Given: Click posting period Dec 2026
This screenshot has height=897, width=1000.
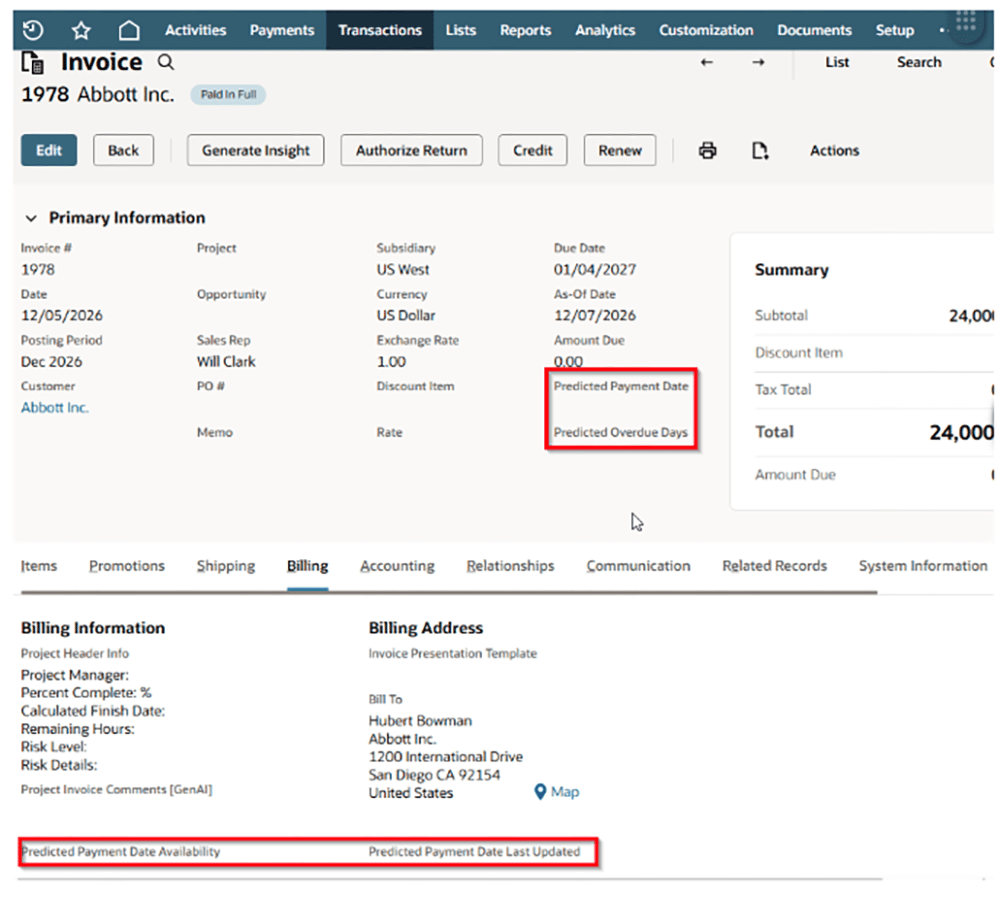Looking at the screenshot, I should point(52,361).
